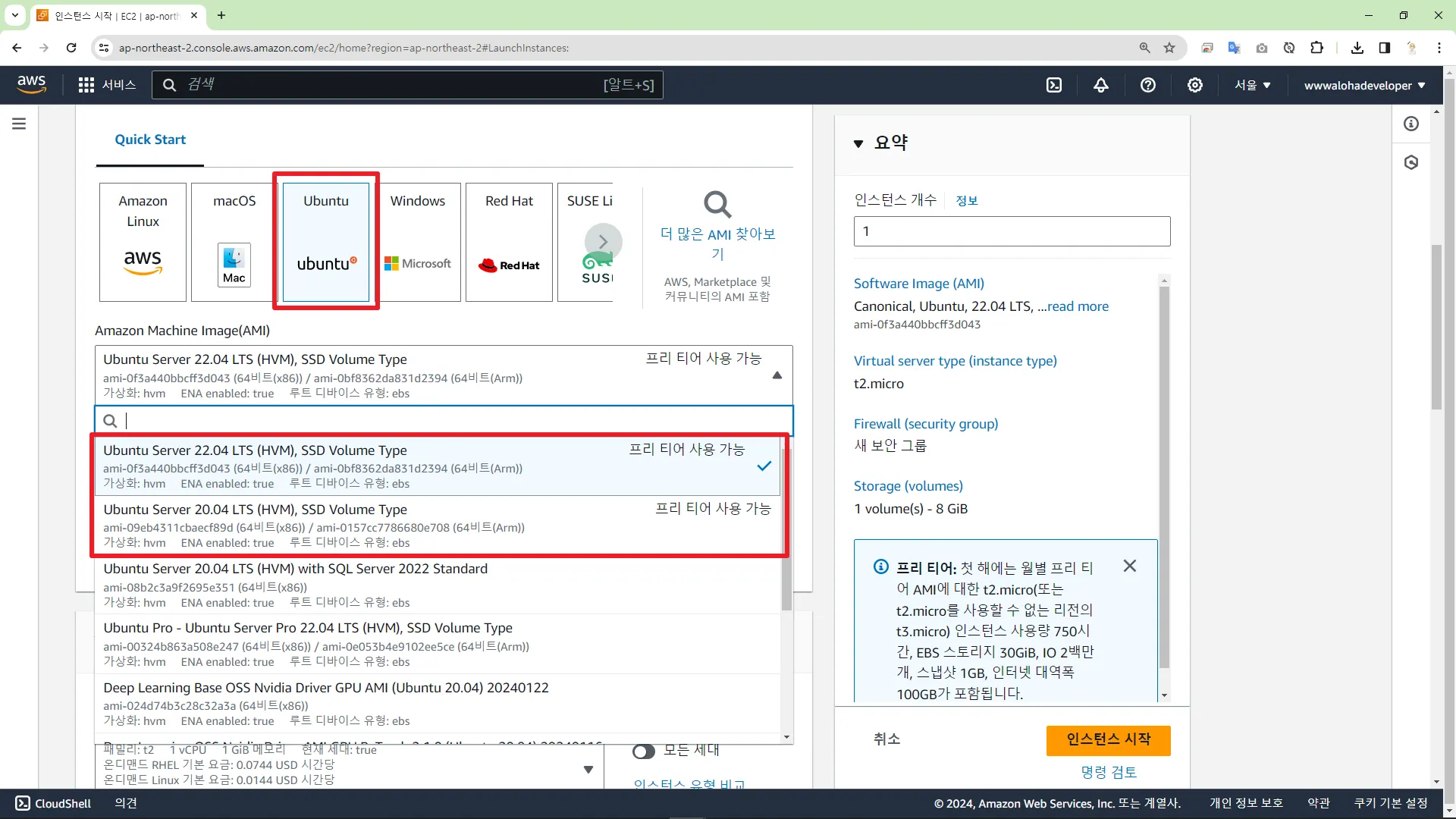Collapse the AMI selection dropdown arrow
The image size is (1456, 819).
point(777,375)
